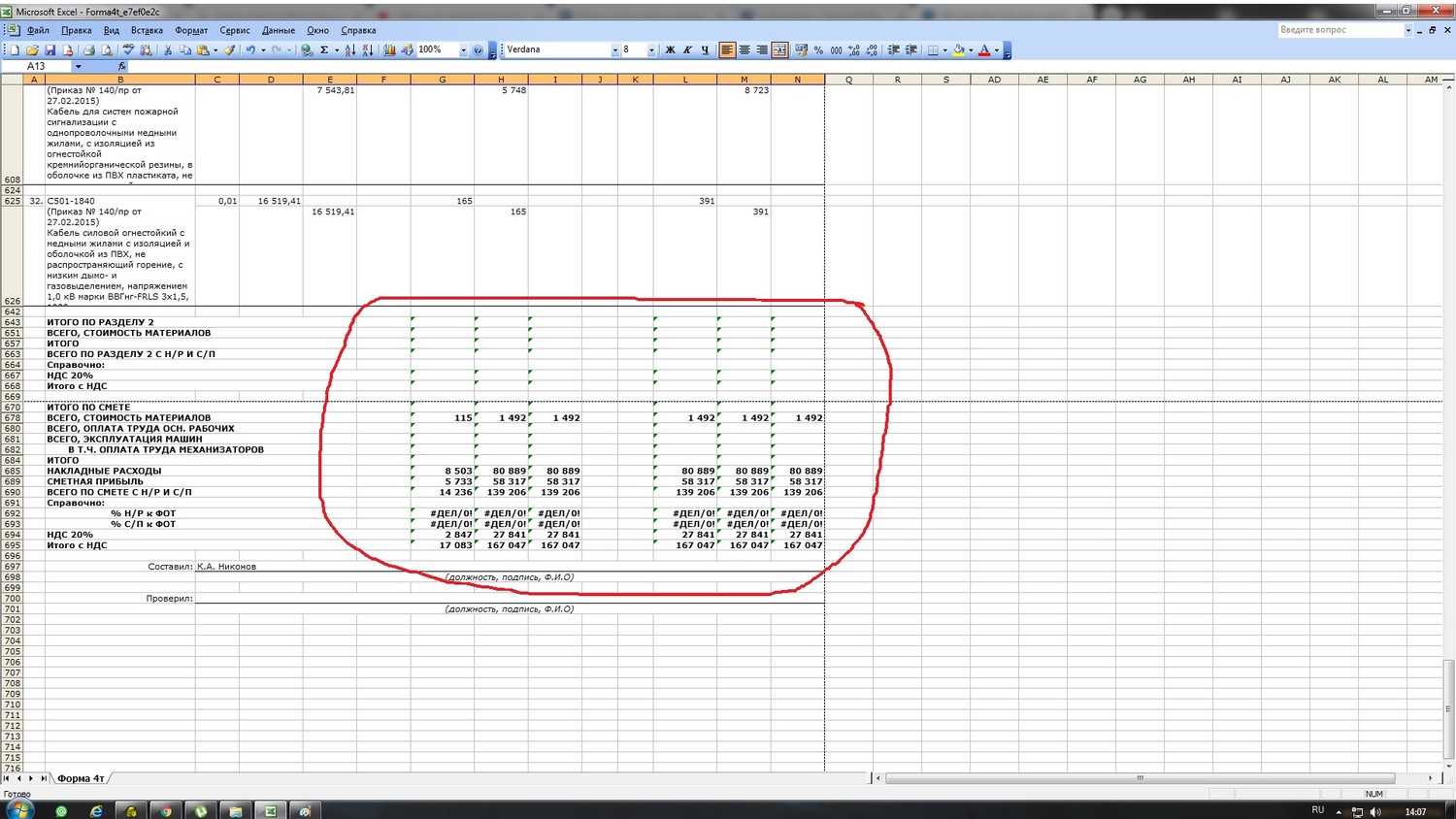Image resolution: width=1456 pixels, height=819 pixels.
Task: Click the help question input field
Action: [1340, 30]
